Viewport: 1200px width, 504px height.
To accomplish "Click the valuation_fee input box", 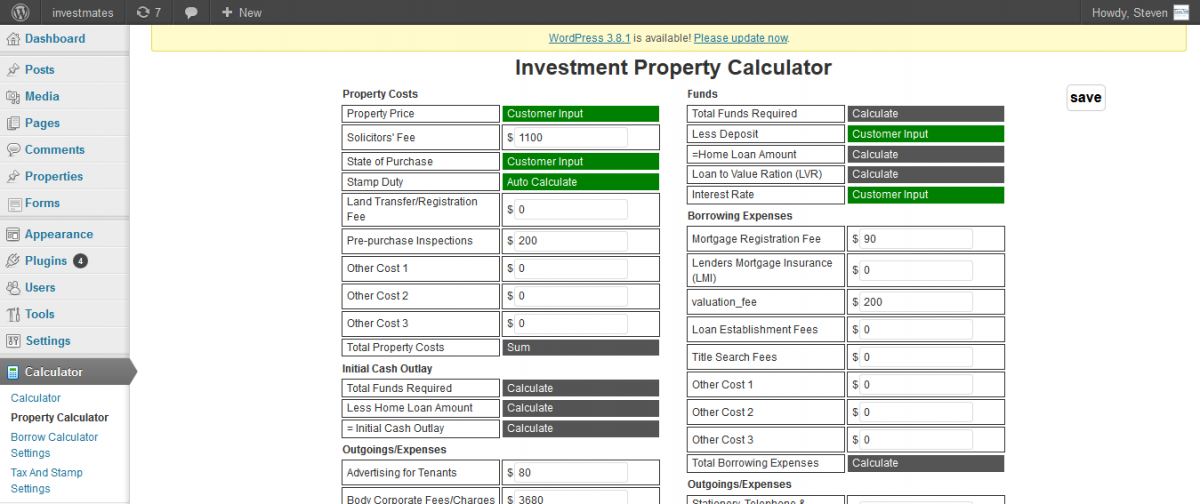I will tap(916, 302).
